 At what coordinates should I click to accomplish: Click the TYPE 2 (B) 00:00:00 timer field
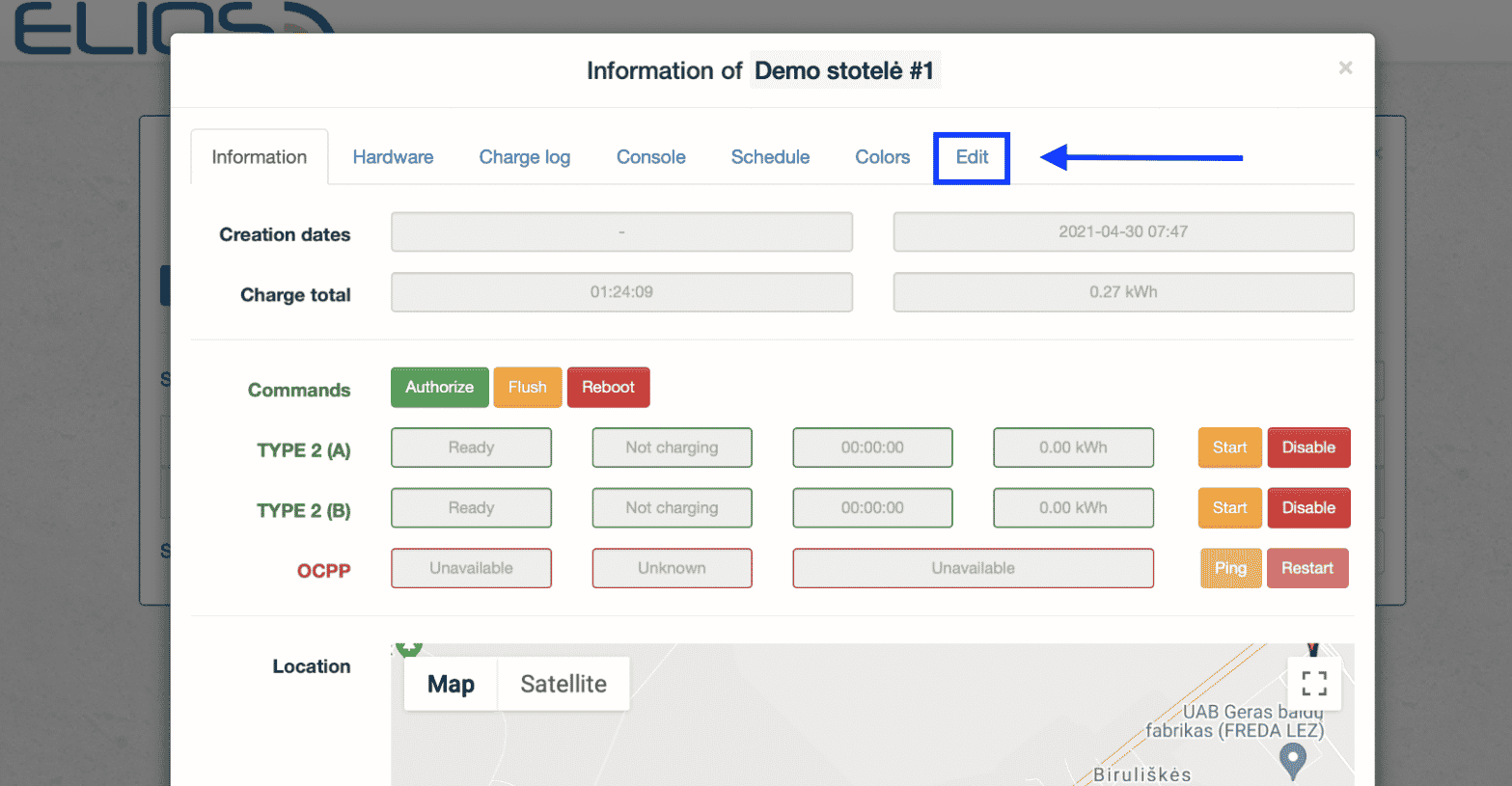click(x=872, y=508)
